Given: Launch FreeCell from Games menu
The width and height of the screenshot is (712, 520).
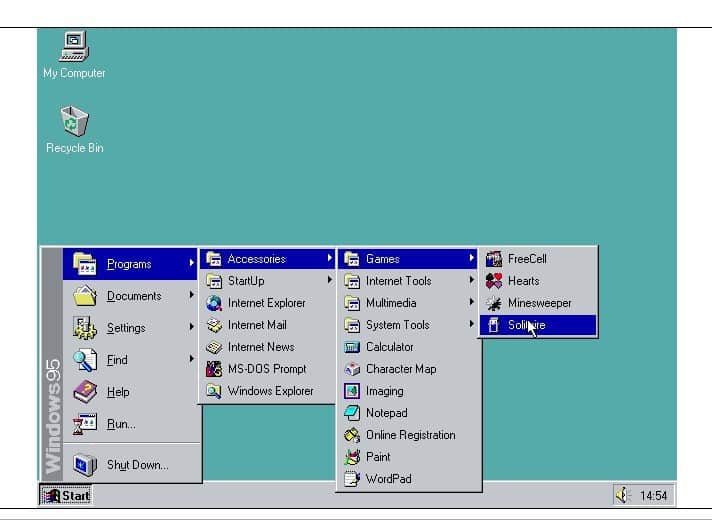Looking at the screenshot, I should pos(538,259).
